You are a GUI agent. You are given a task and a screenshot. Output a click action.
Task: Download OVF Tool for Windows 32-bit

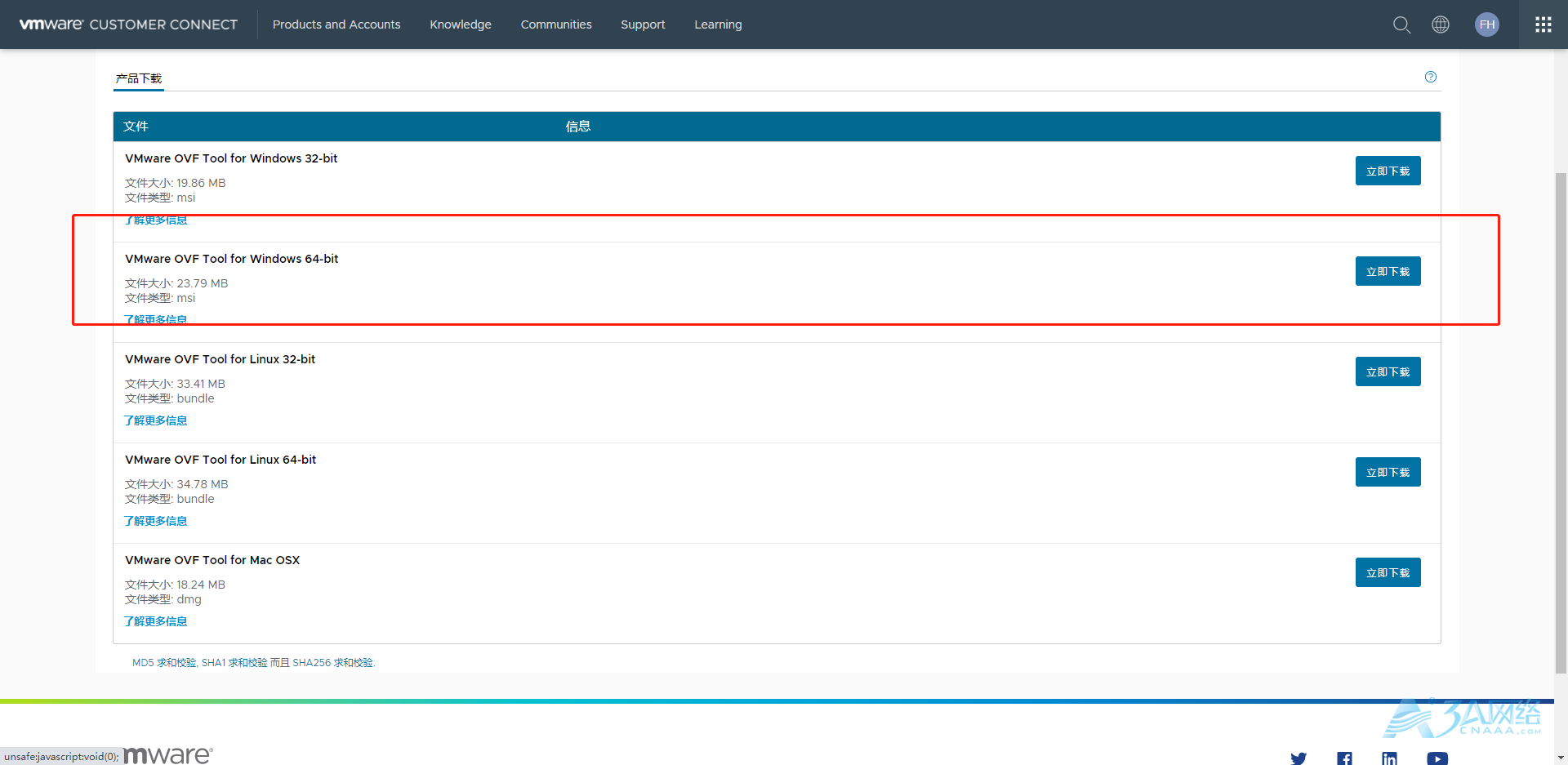click(1388, 171)
